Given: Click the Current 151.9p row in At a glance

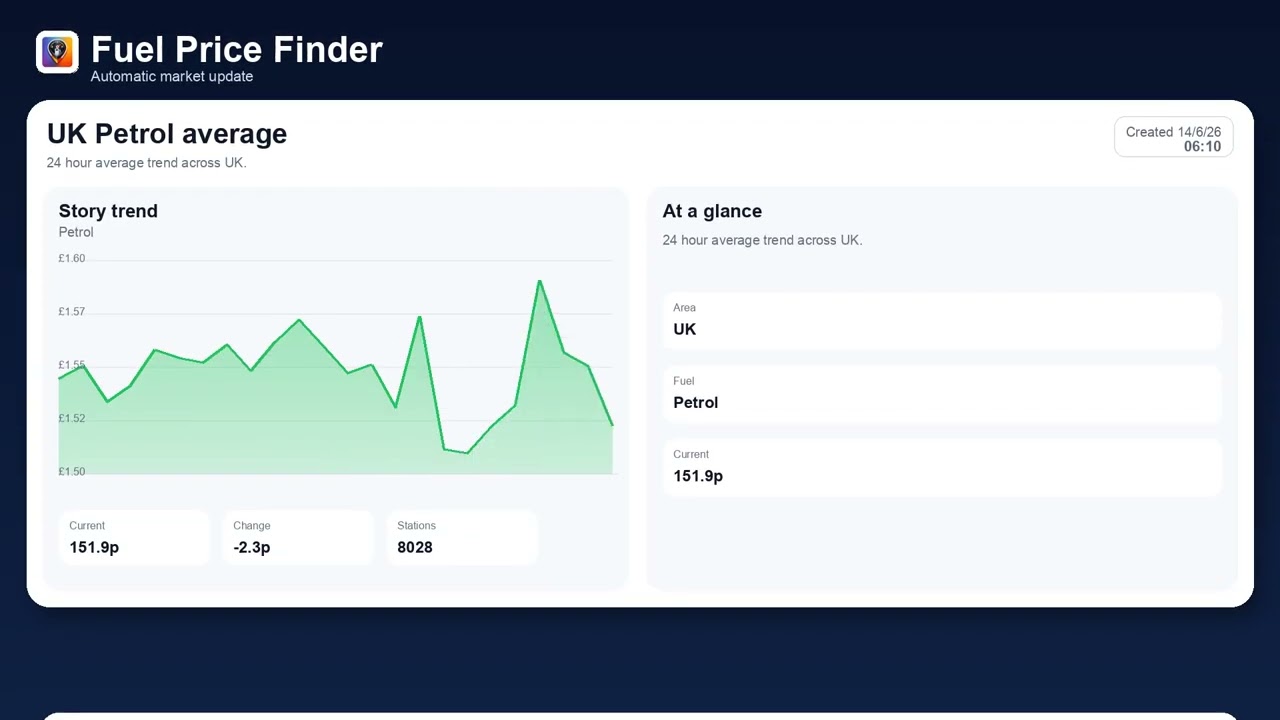Looking at the screenshot, I should (x=942, y=467).
